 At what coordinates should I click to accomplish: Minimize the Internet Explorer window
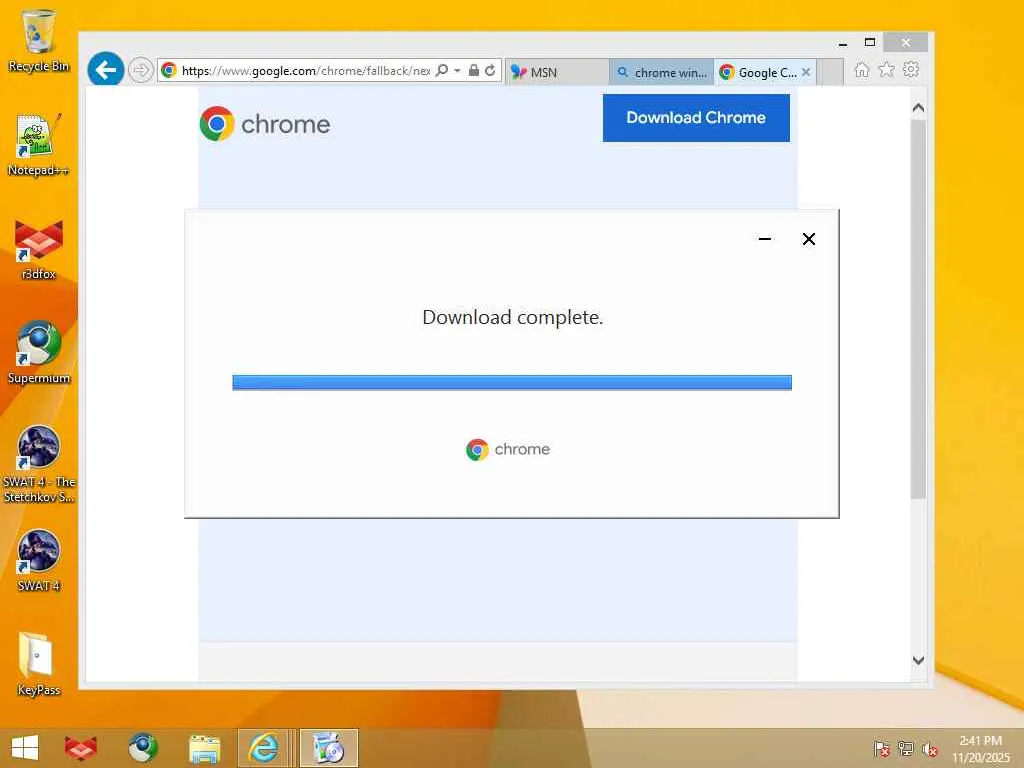click(843, 43)
